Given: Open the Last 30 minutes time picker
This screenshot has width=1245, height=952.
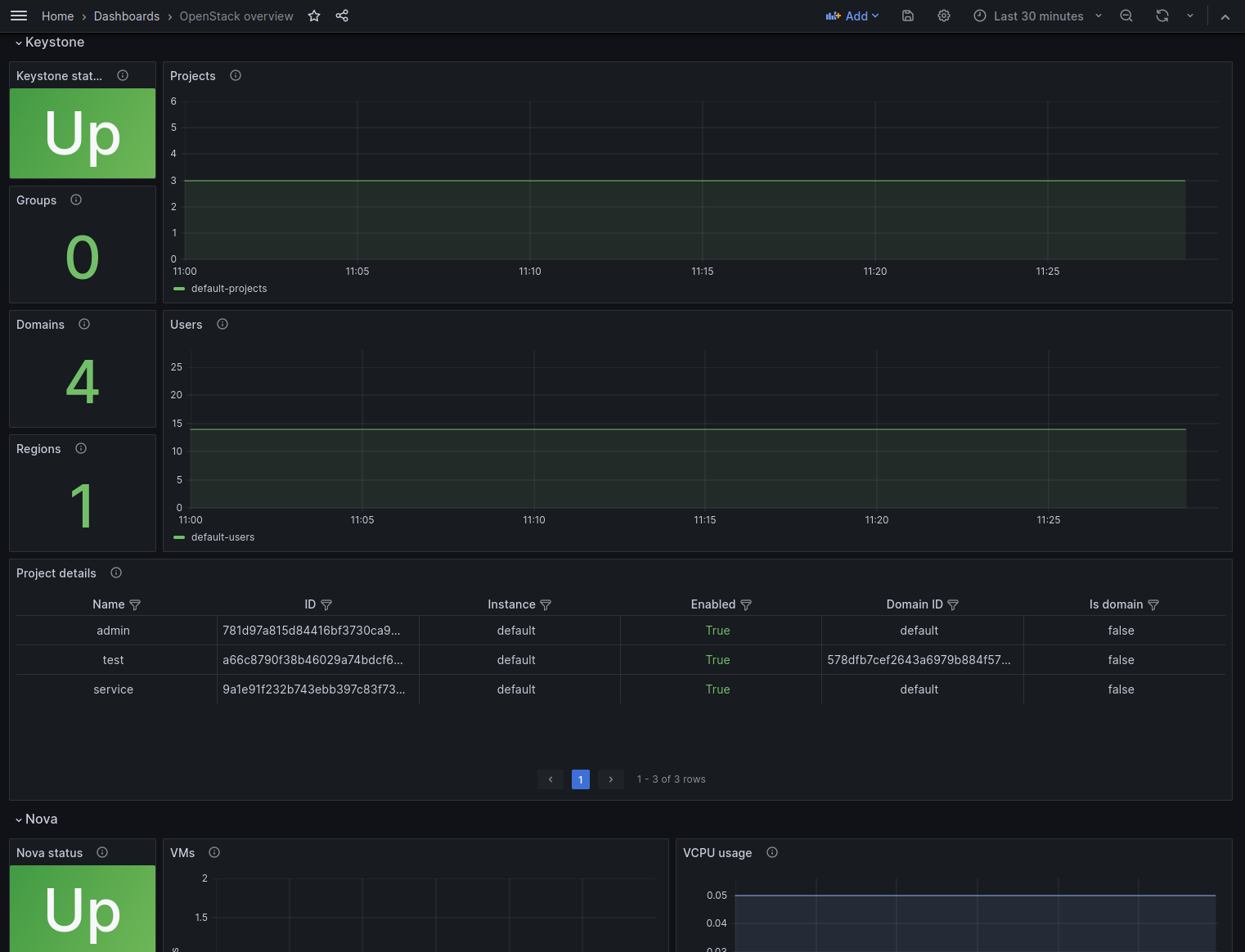Looking at the screenshot, I should [1038, 16].
